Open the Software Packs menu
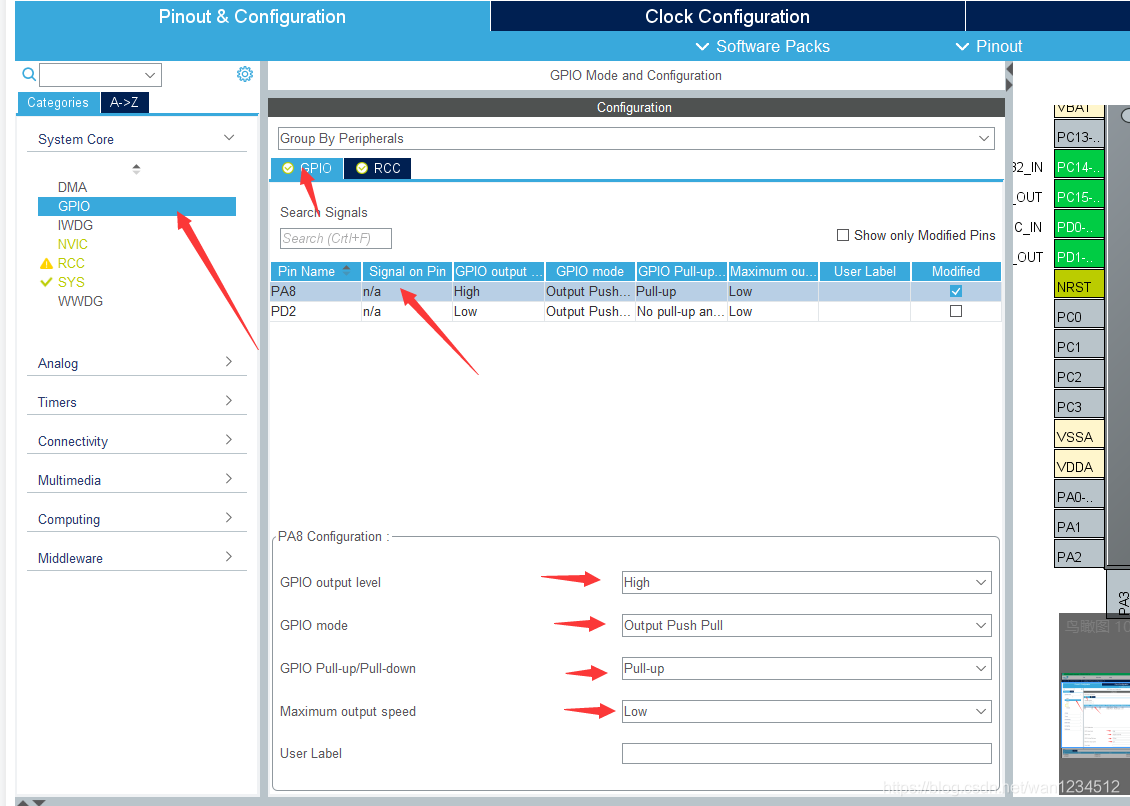The image size is (1130, 806). click(x=763, y=46)
